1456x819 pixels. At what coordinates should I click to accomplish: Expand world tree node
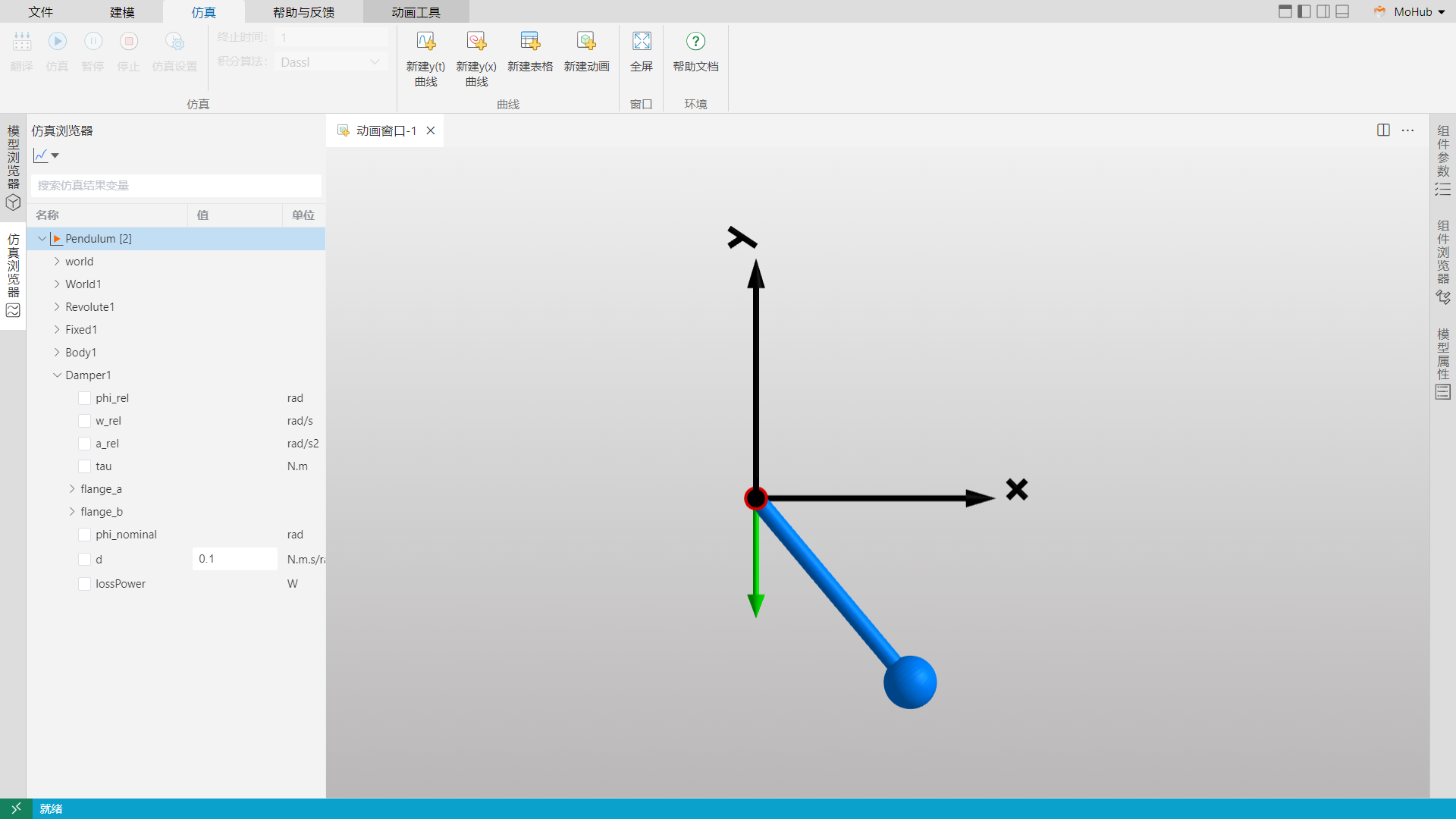[x=57, y=262]
